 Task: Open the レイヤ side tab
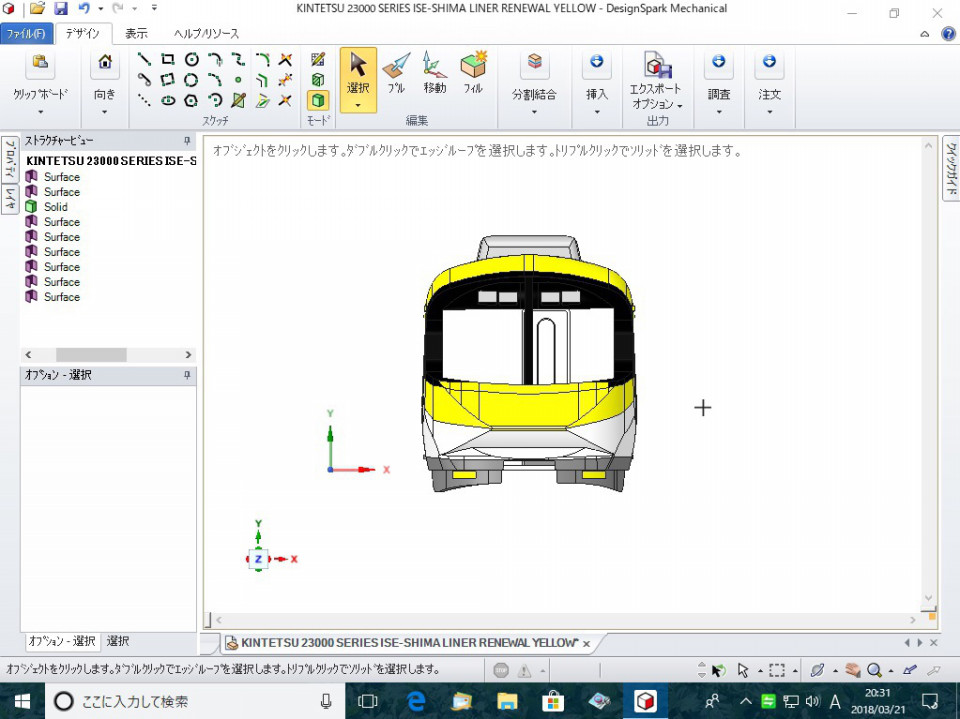(10, 198)
